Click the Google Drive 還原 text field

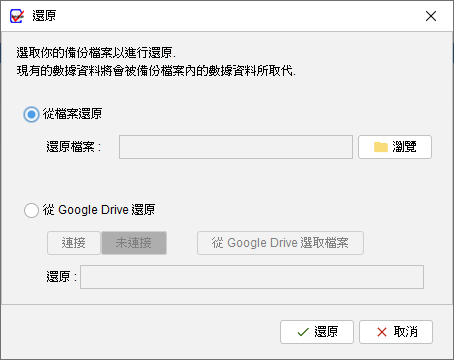point(252,277)
